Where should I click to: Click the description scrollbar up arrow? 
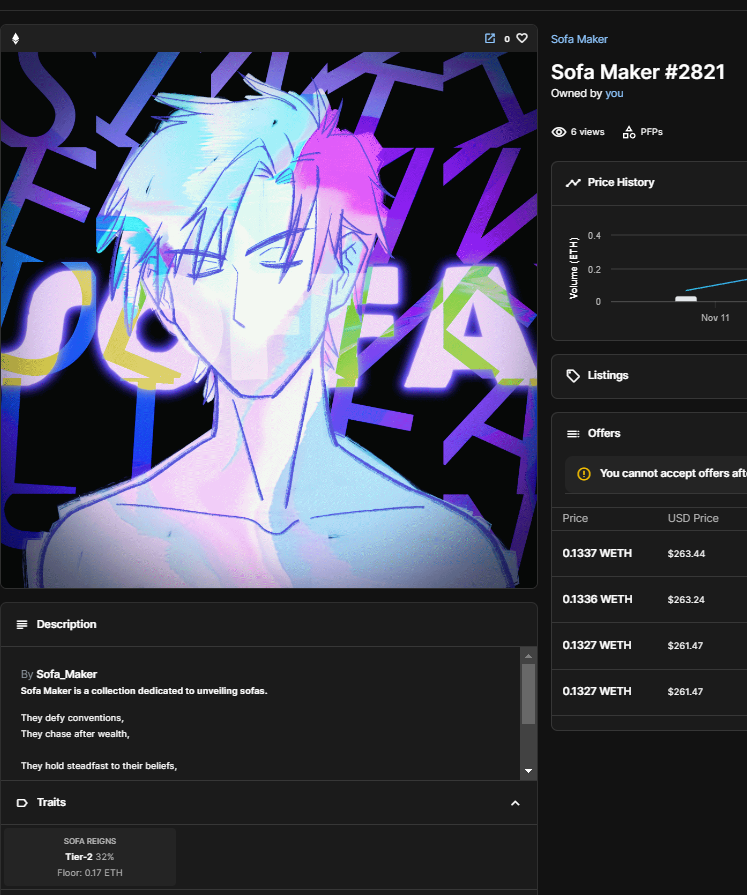pos(528,656)
